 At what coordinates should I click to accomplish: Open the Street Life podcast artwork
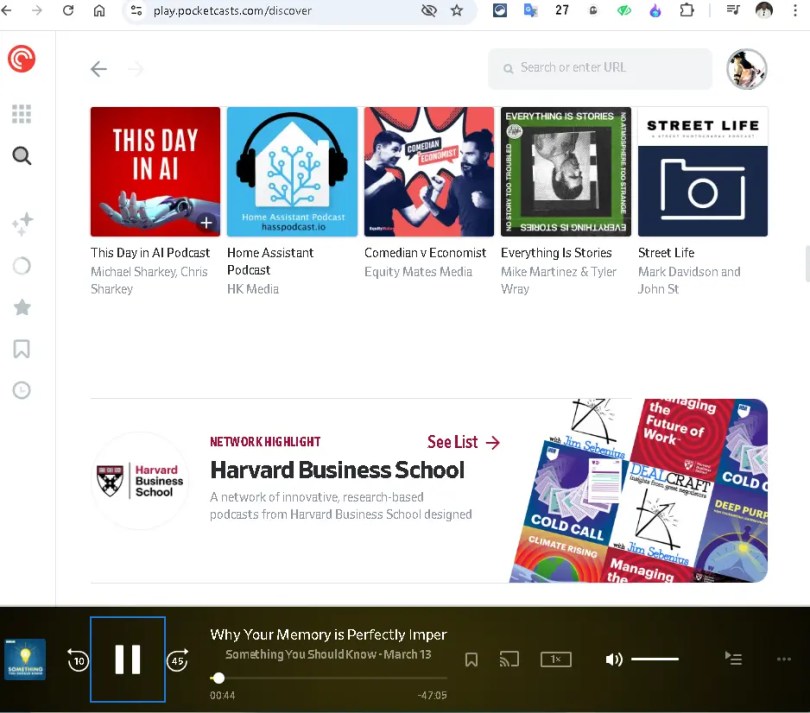point(703,172)
